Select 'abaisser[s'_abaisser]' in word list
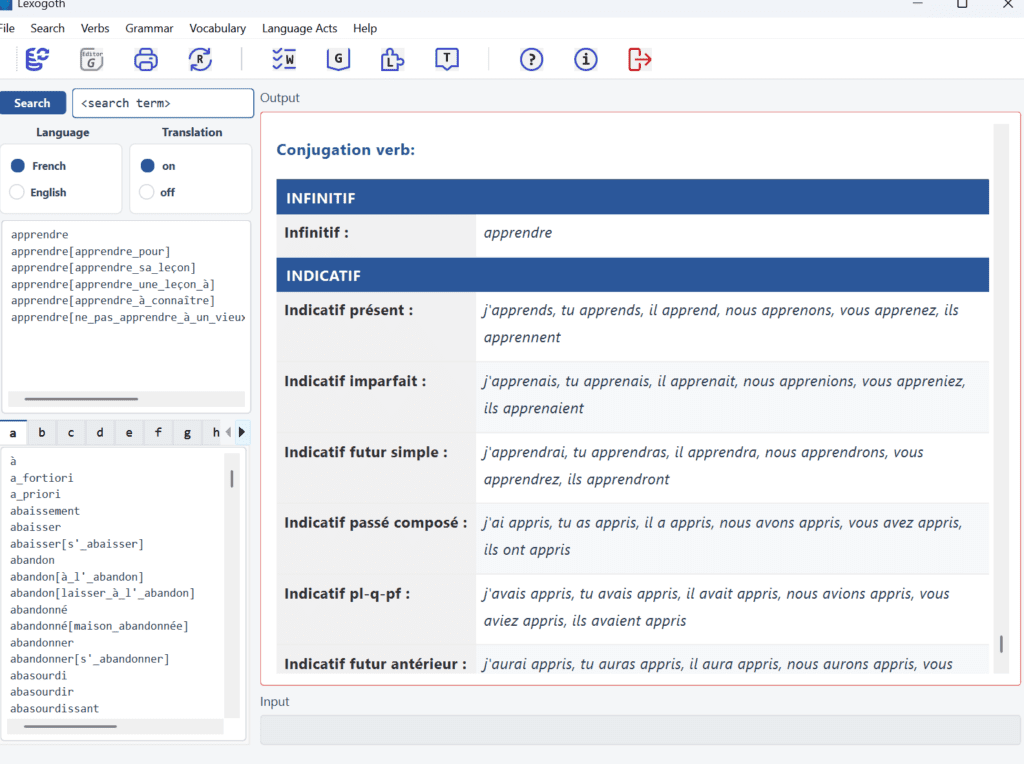This screenshot has width=1024, height=764. click(76, 543)
